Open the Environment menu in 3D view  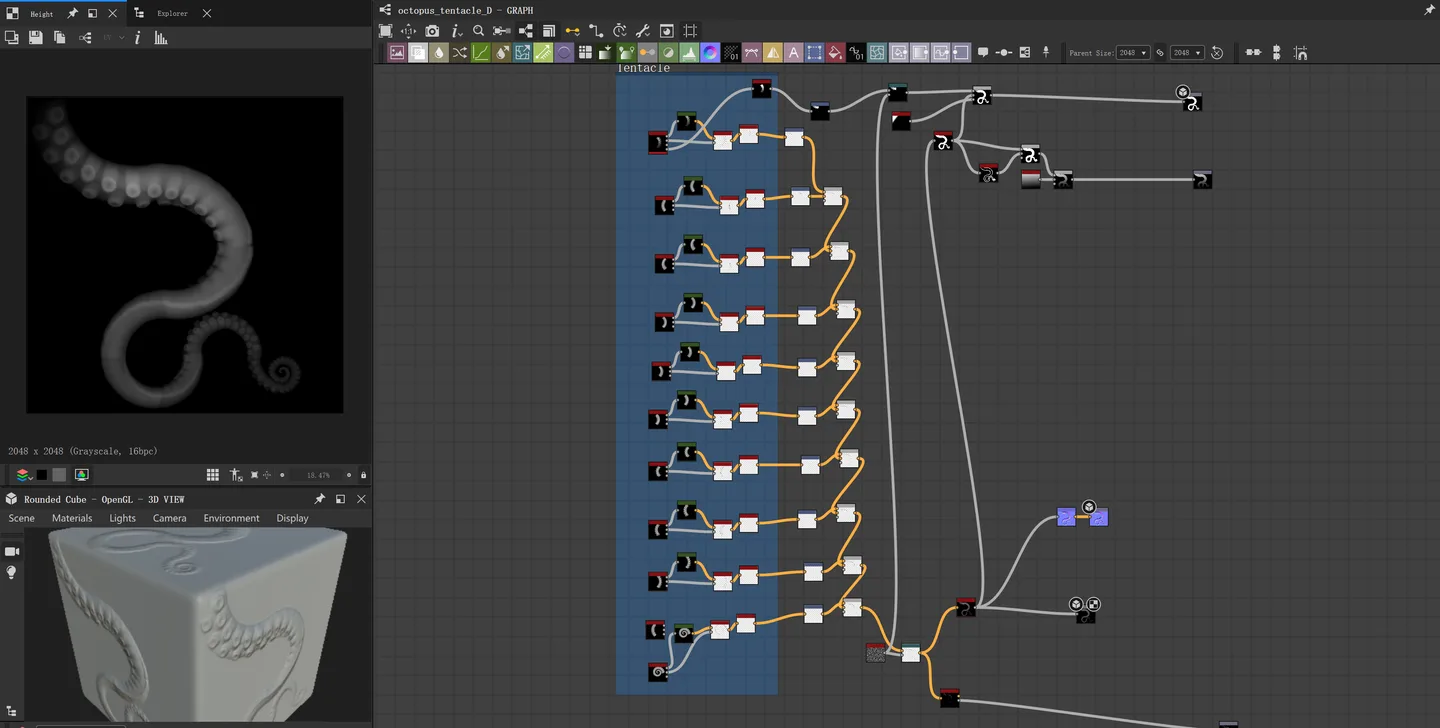pyautogui.click(x=232, y=518)
